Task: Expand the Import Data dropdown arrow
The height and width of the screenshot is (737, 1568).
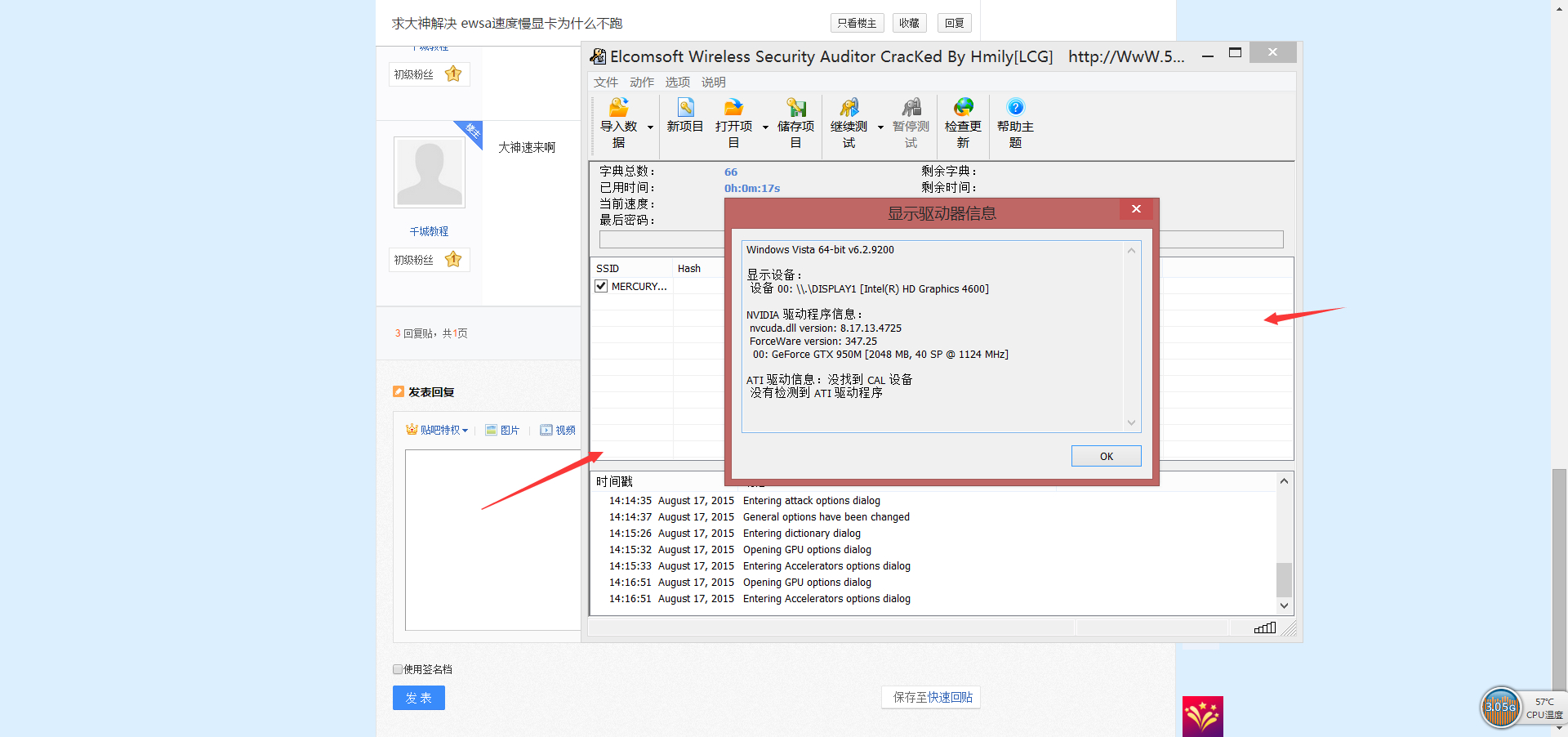Action: pos(650,127)
